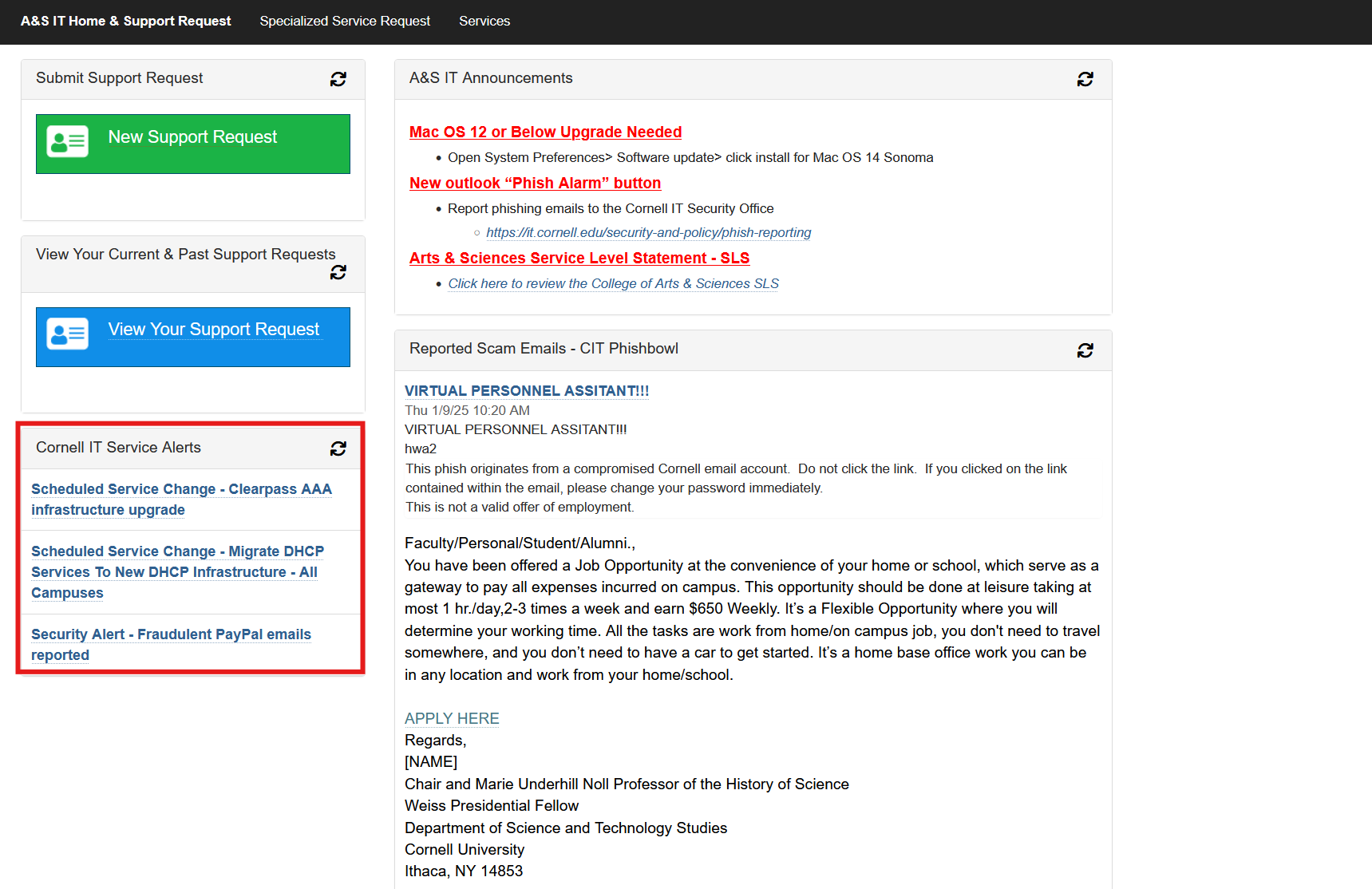Screen dimensions: 1372x889
Task: Refresh the Reported Scam Emails panel
Action: tap(1085, 350)
